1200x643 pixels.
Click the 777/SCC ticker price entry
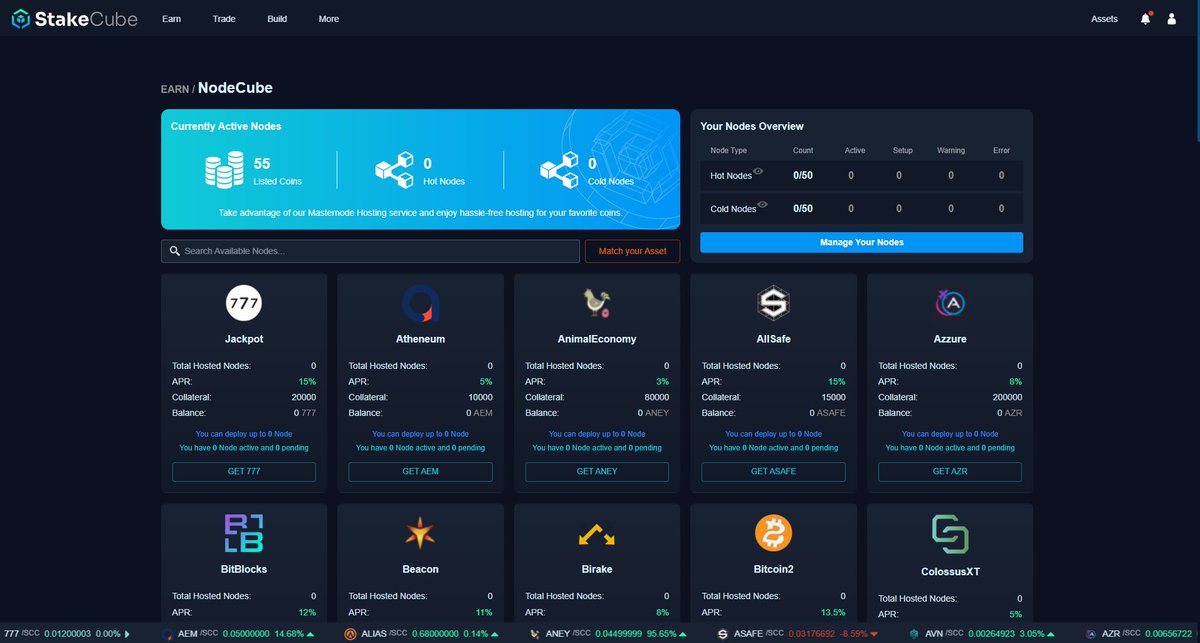coord(67,634)
